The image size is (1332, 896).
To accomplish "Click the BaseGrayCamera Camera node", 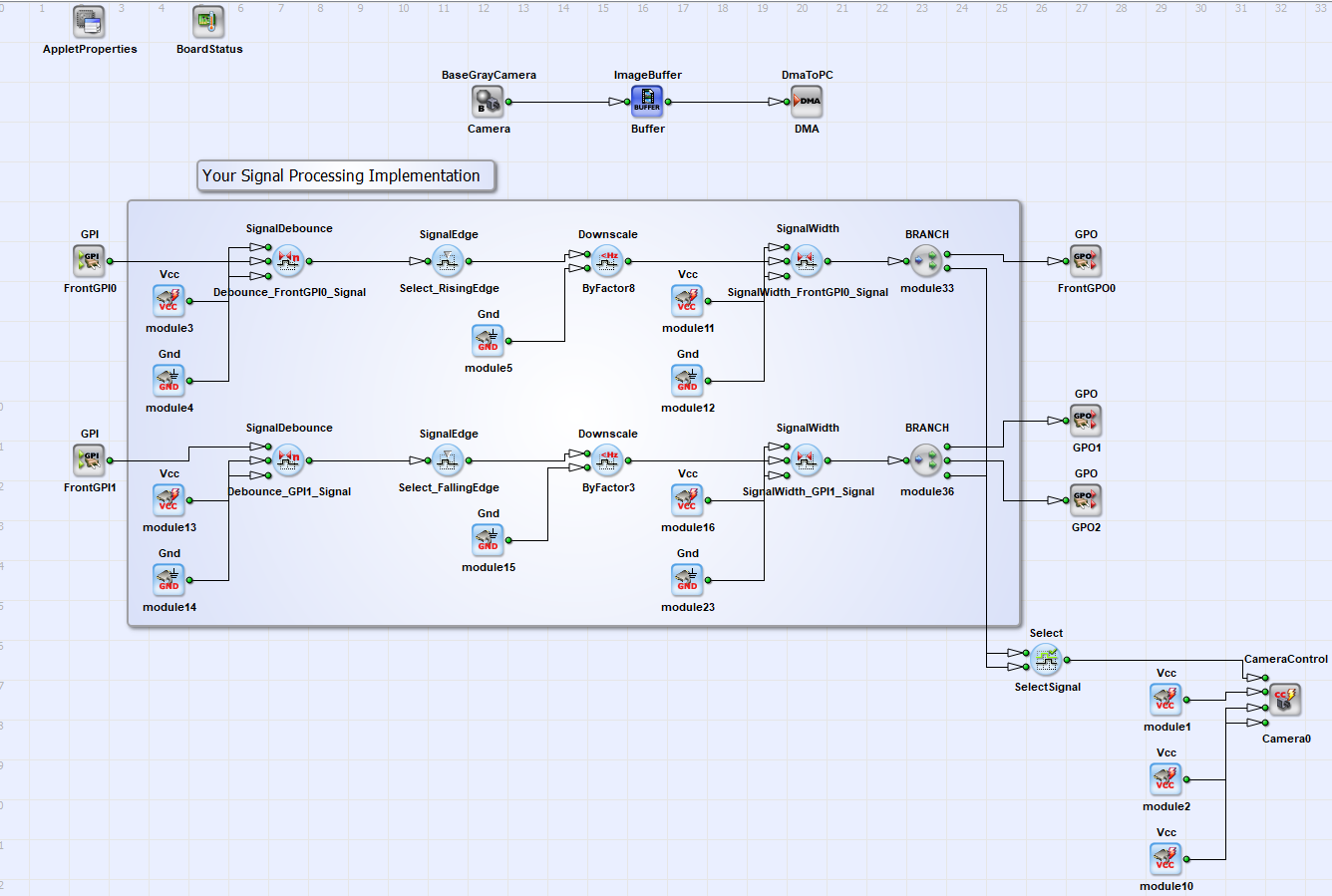I will coord(489,102).
